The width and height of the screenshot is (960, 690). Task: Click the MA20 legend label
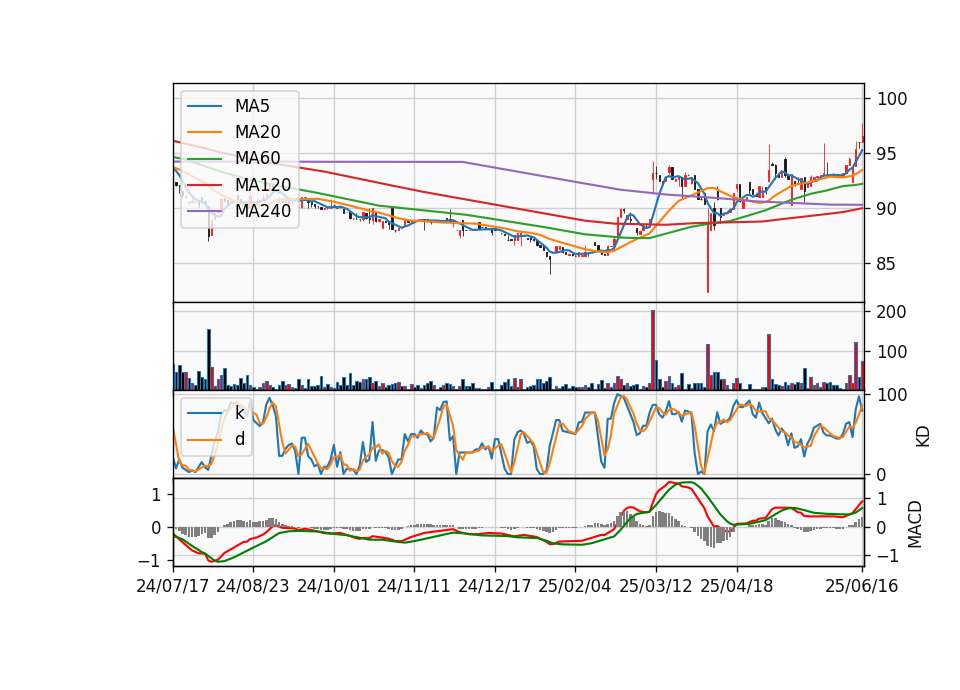[257, 132]
